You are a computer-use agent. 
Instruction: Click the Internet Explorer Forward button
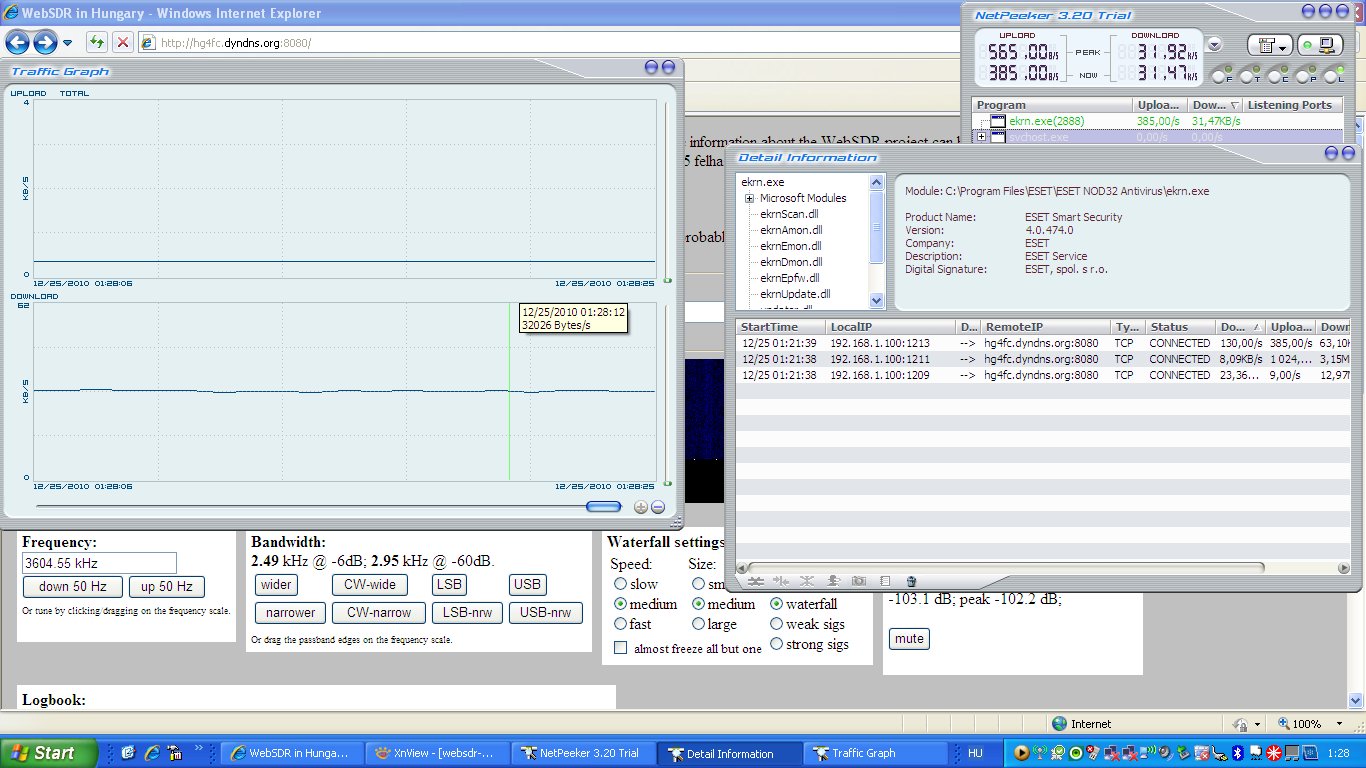click(45, 42)
